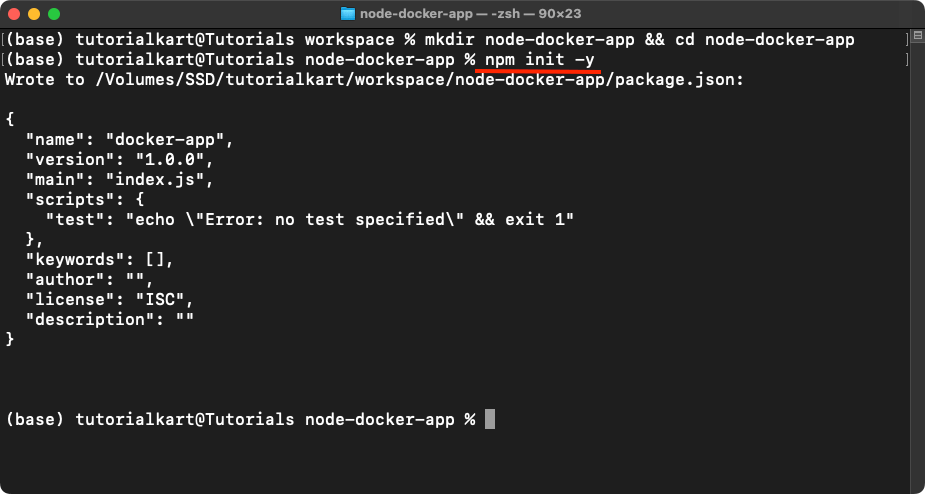Click the mark bracket beside the npm init line

tap(3, 60)
